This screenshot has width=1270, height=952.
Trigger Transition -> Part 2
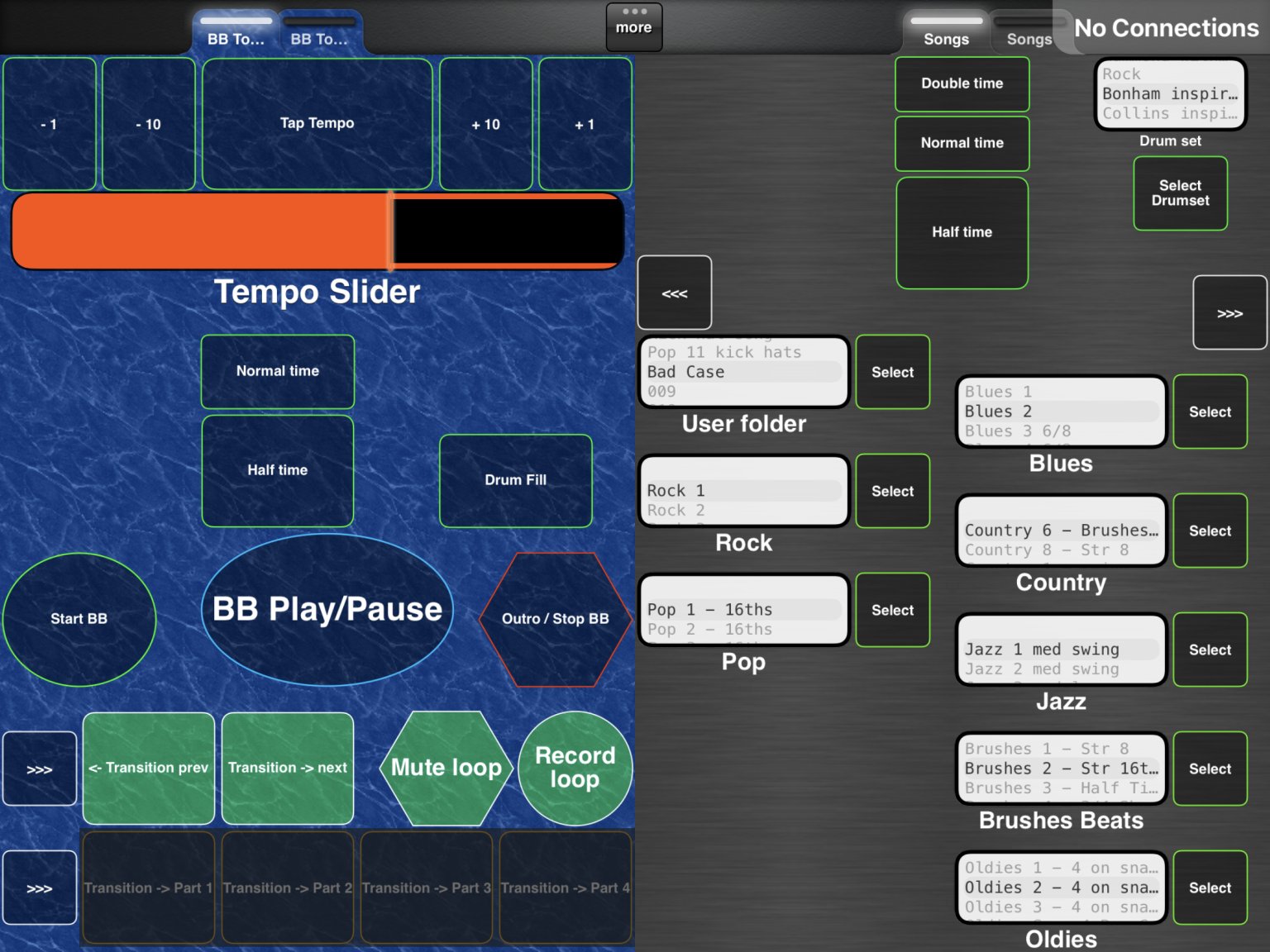click(x=288, y=888)
